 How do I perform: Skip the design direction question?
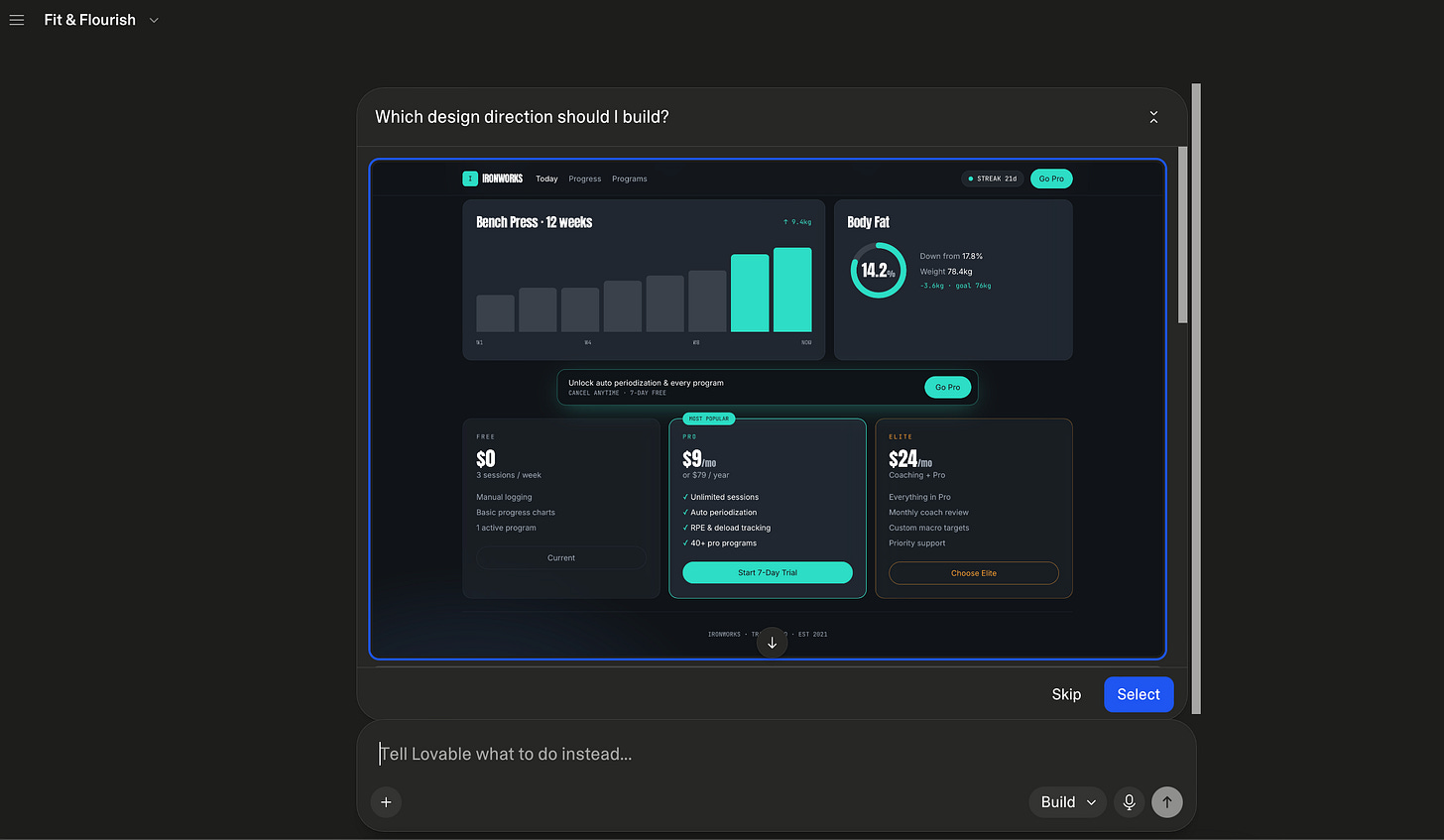pyautogui.click(x=1066, y=694)
